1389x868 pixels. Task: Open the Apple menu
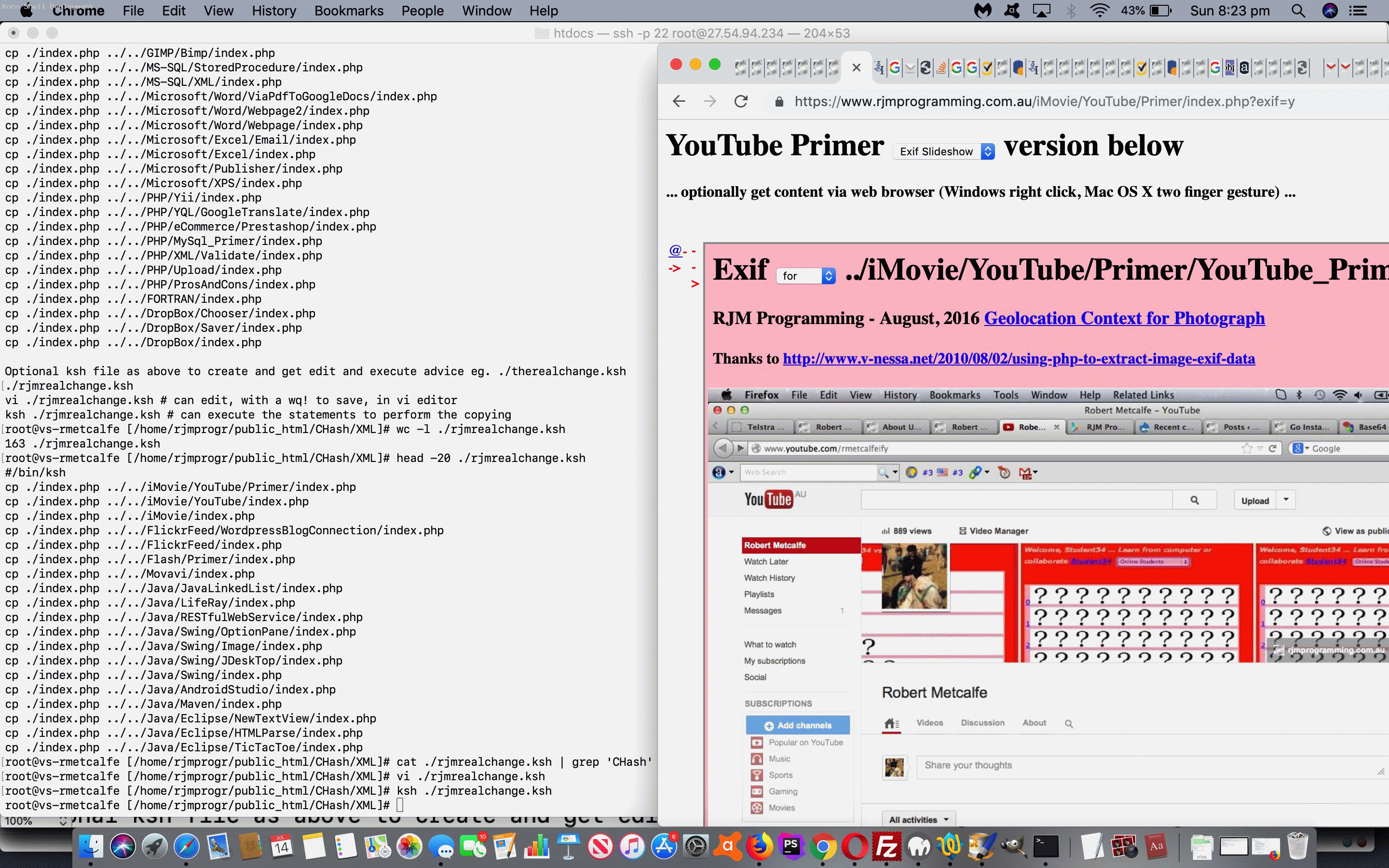(x=27, y=11)
